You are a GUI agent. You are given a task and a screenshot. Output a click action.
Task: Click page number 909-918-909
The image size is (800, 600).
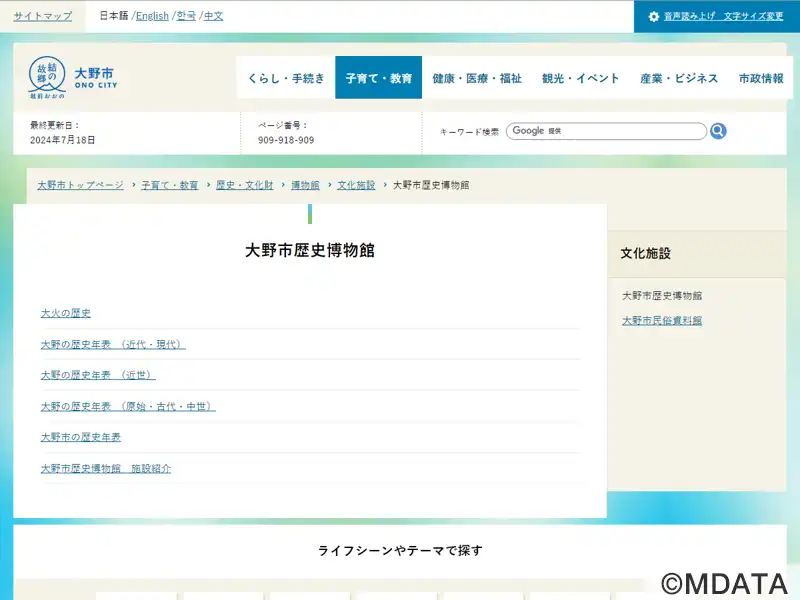tap(286, 140)
